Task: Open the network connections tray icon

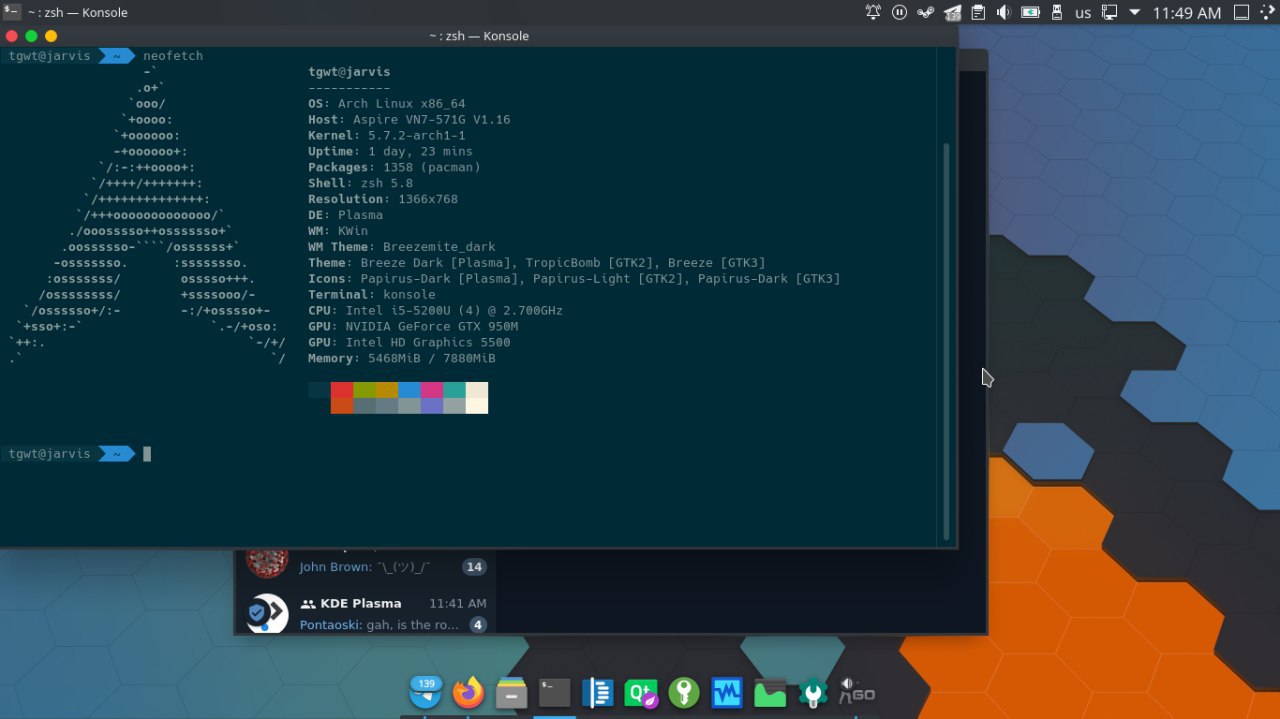Action: tap(1109, 13)
